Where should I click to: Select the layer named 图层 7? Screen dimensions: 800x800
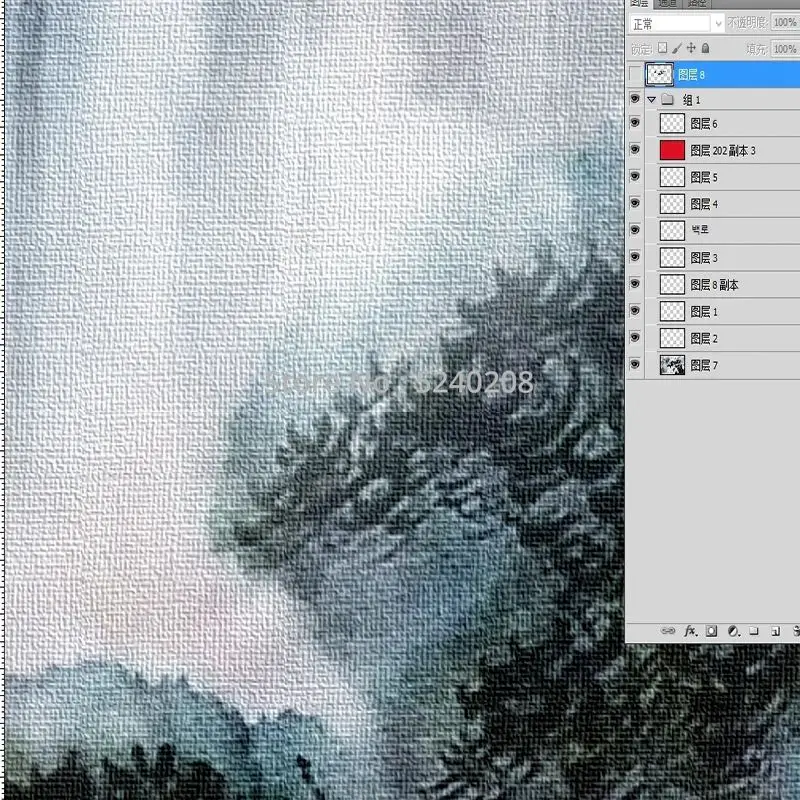pyautogui.click(x=704, y=365)
